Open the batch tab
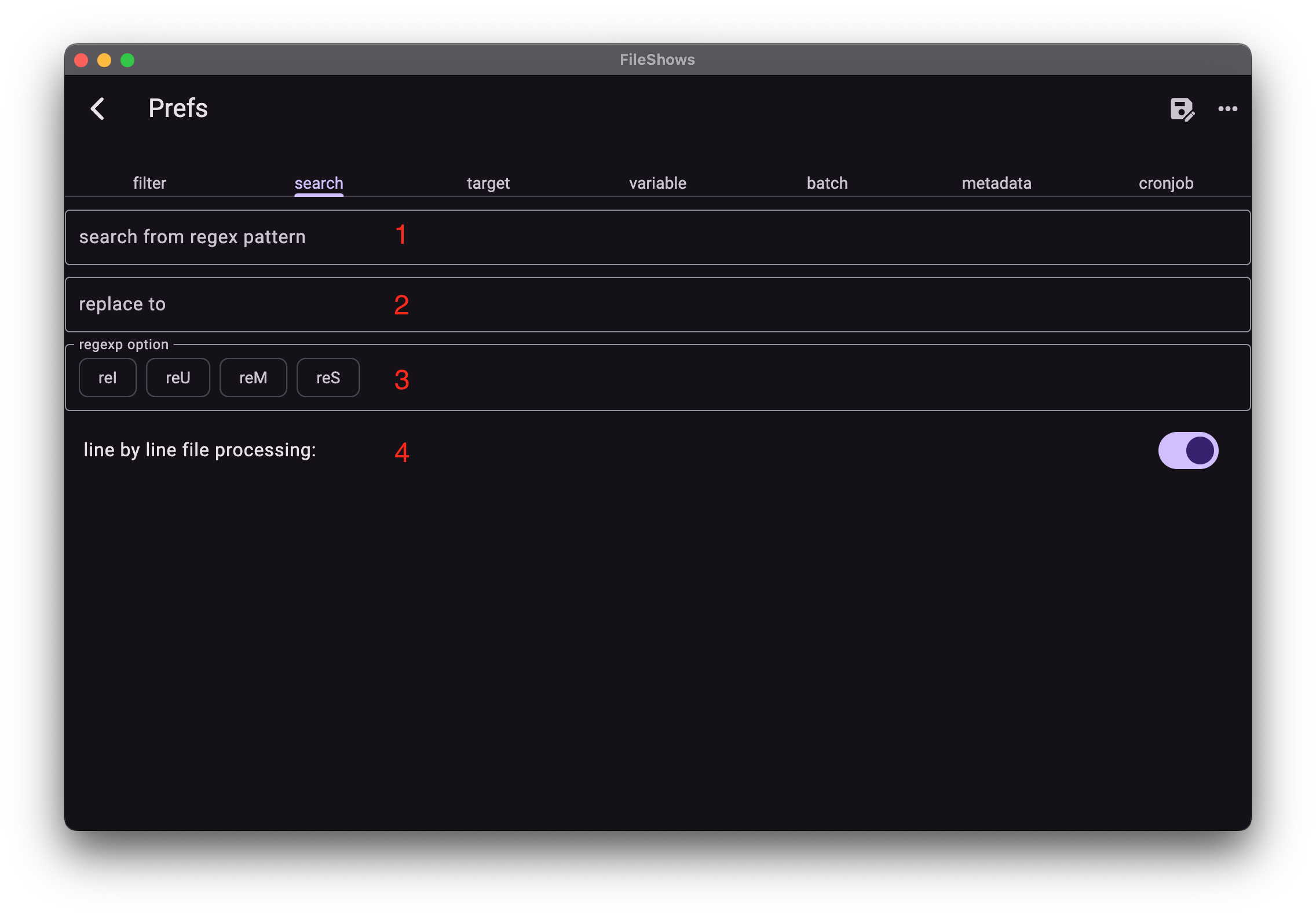 827,183
